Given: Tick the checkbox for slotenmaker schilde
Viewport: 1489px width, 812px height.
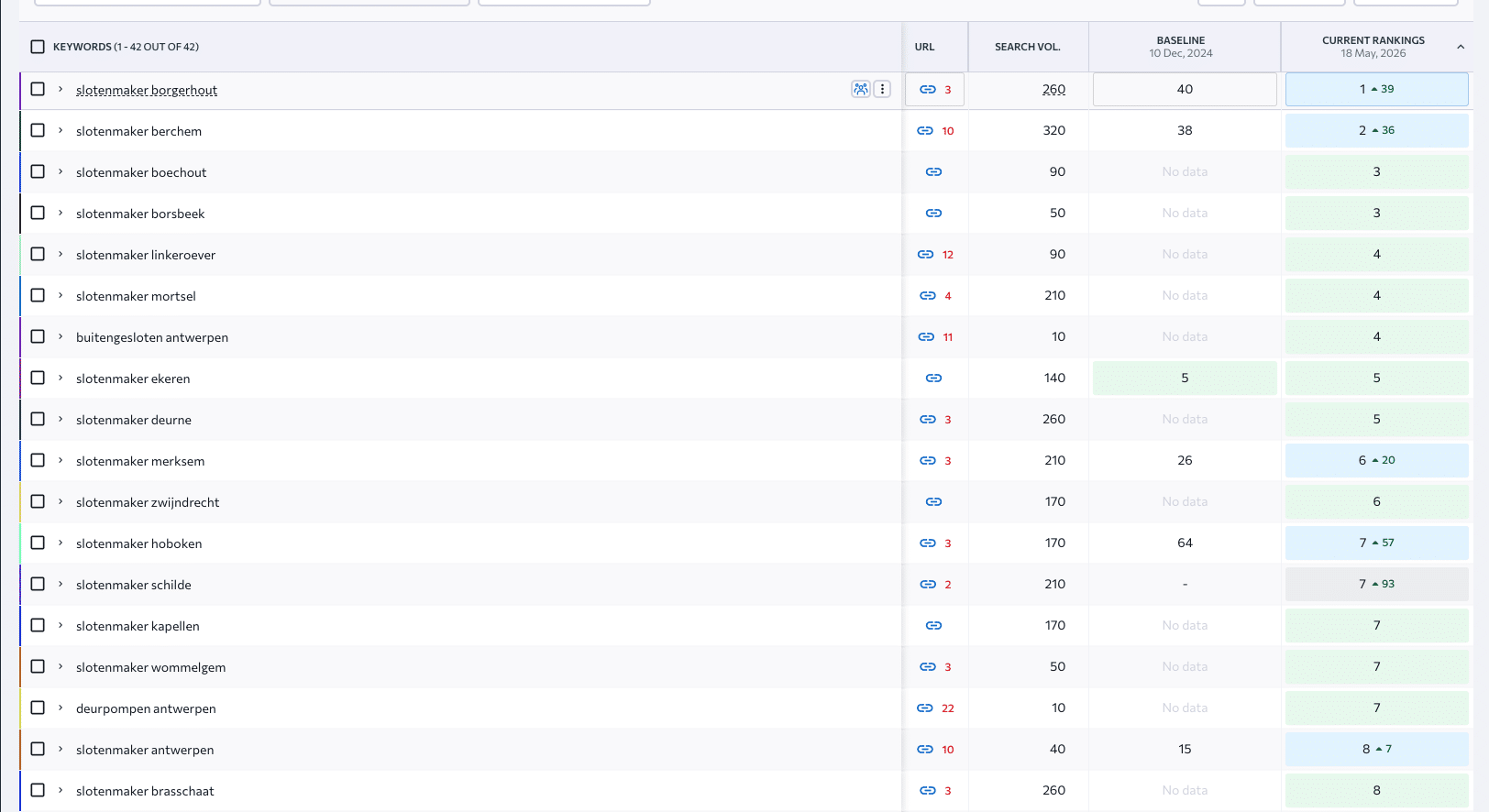Looking at the screenshot, I should [38, 584].
